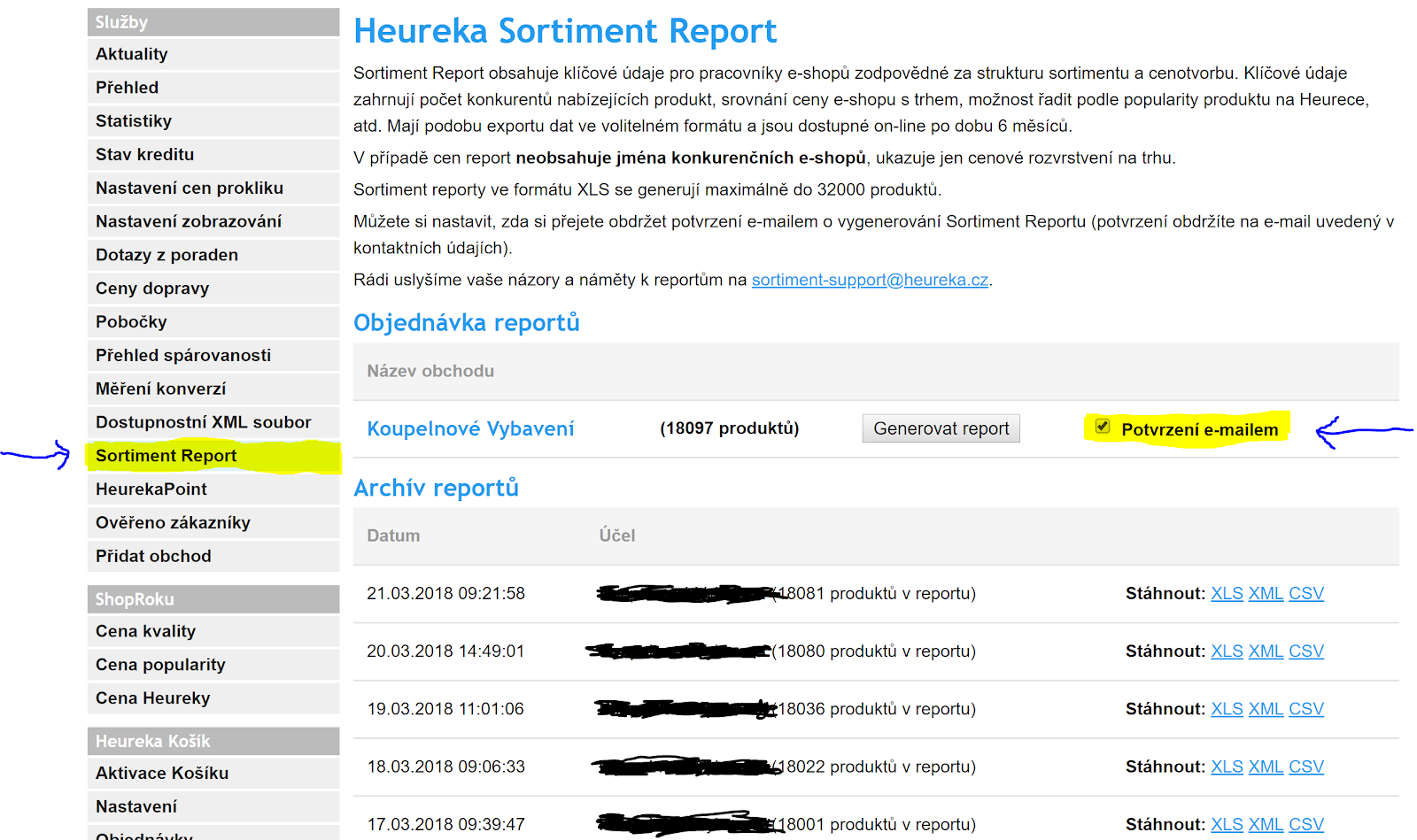The height and width of the screenshot is (840, 1417).
Task: Go to Ceny dopravy
Action: pos(213,289)
